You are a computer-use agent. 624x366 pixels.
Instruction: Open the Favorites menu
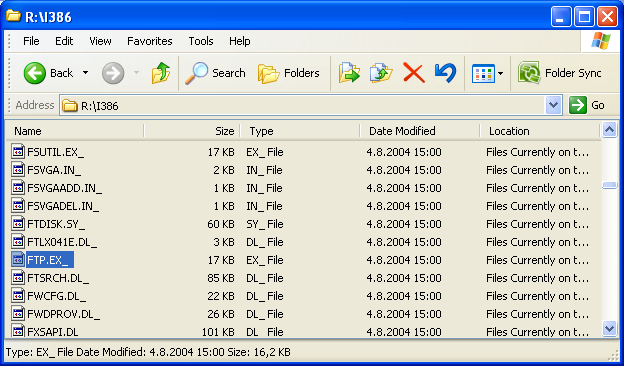(150, 41)
